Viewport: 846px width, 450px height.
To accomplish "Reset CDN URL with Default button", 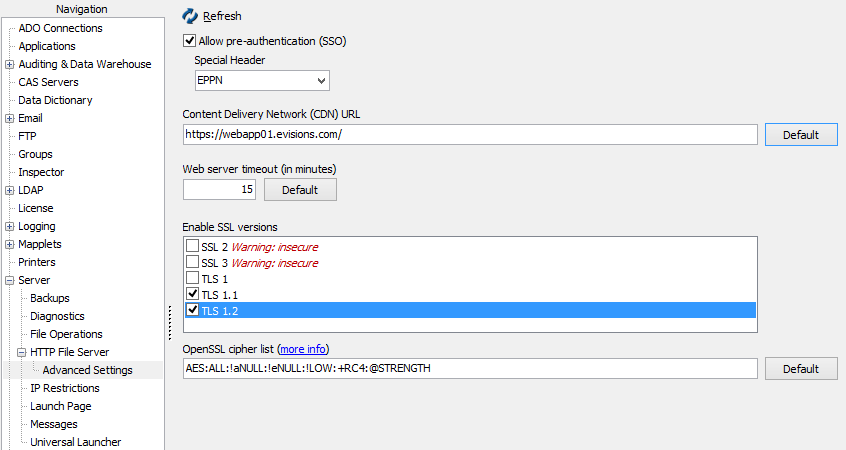I will coord(801,135).
